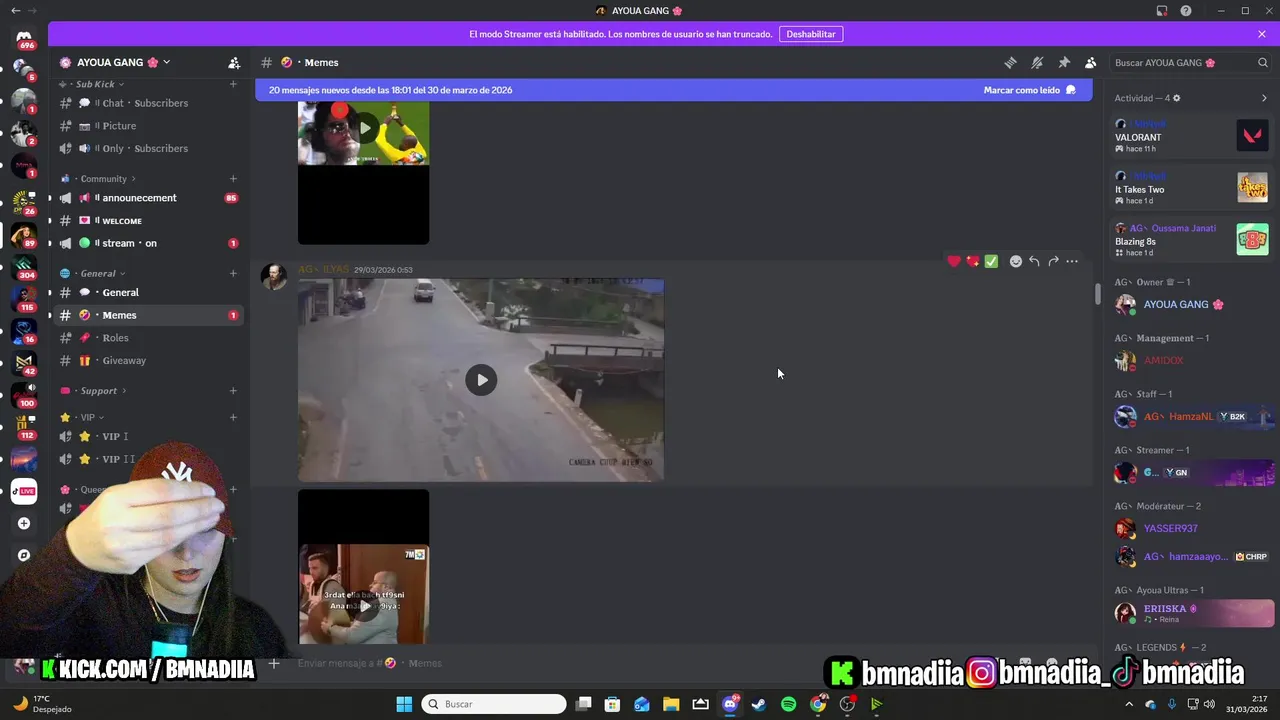Click Marcar como leído button
The width and height of the screenshot is (1280, 720).
(1029, 90)
